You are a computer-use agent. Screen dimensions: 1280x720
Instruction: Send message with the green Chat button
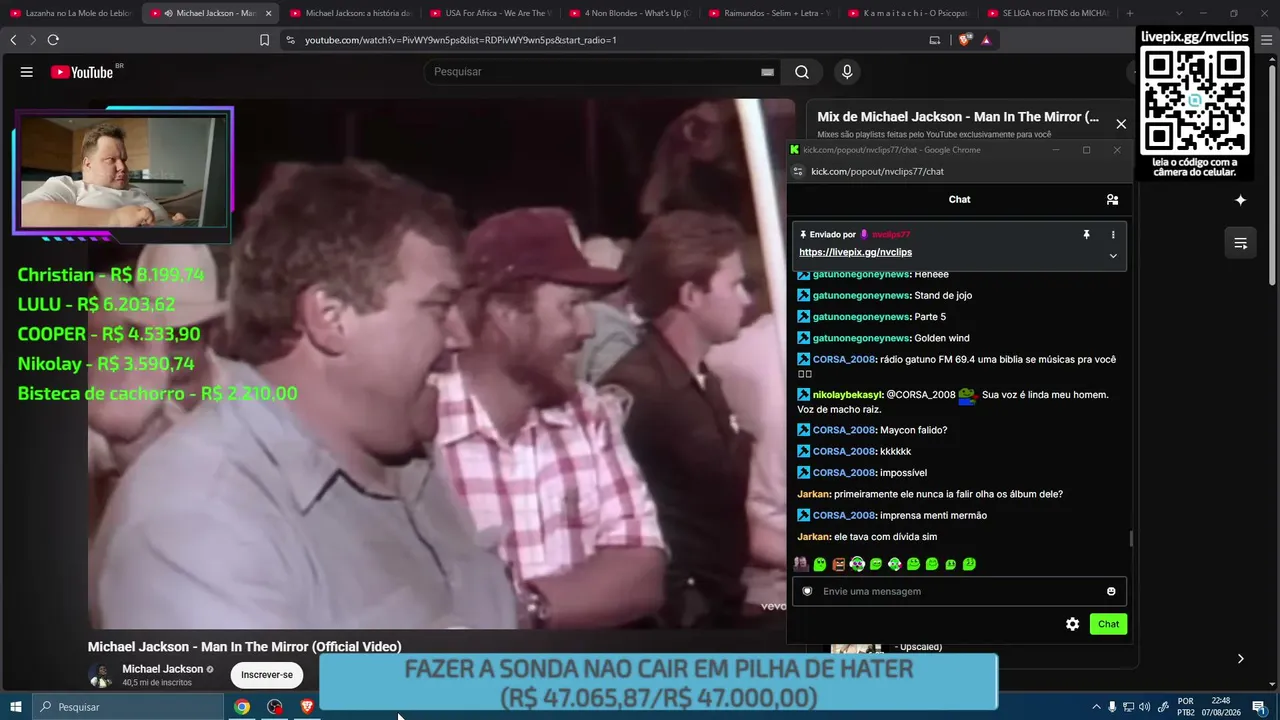[x=1108, y=624]
